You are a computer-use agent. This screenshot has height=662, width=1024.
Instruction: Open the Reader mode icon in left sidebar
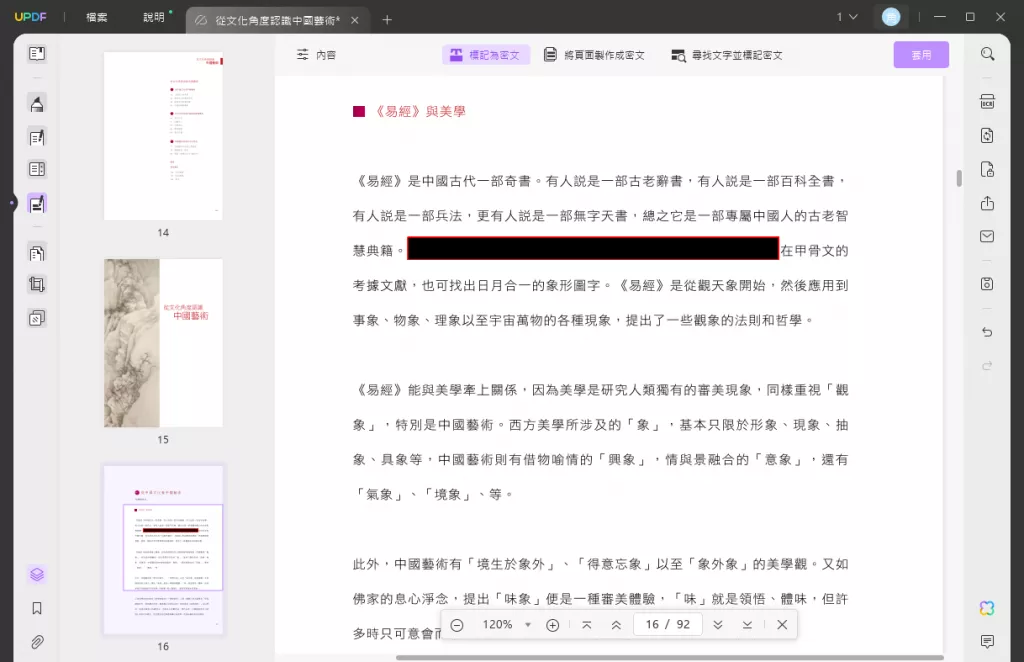37,54
